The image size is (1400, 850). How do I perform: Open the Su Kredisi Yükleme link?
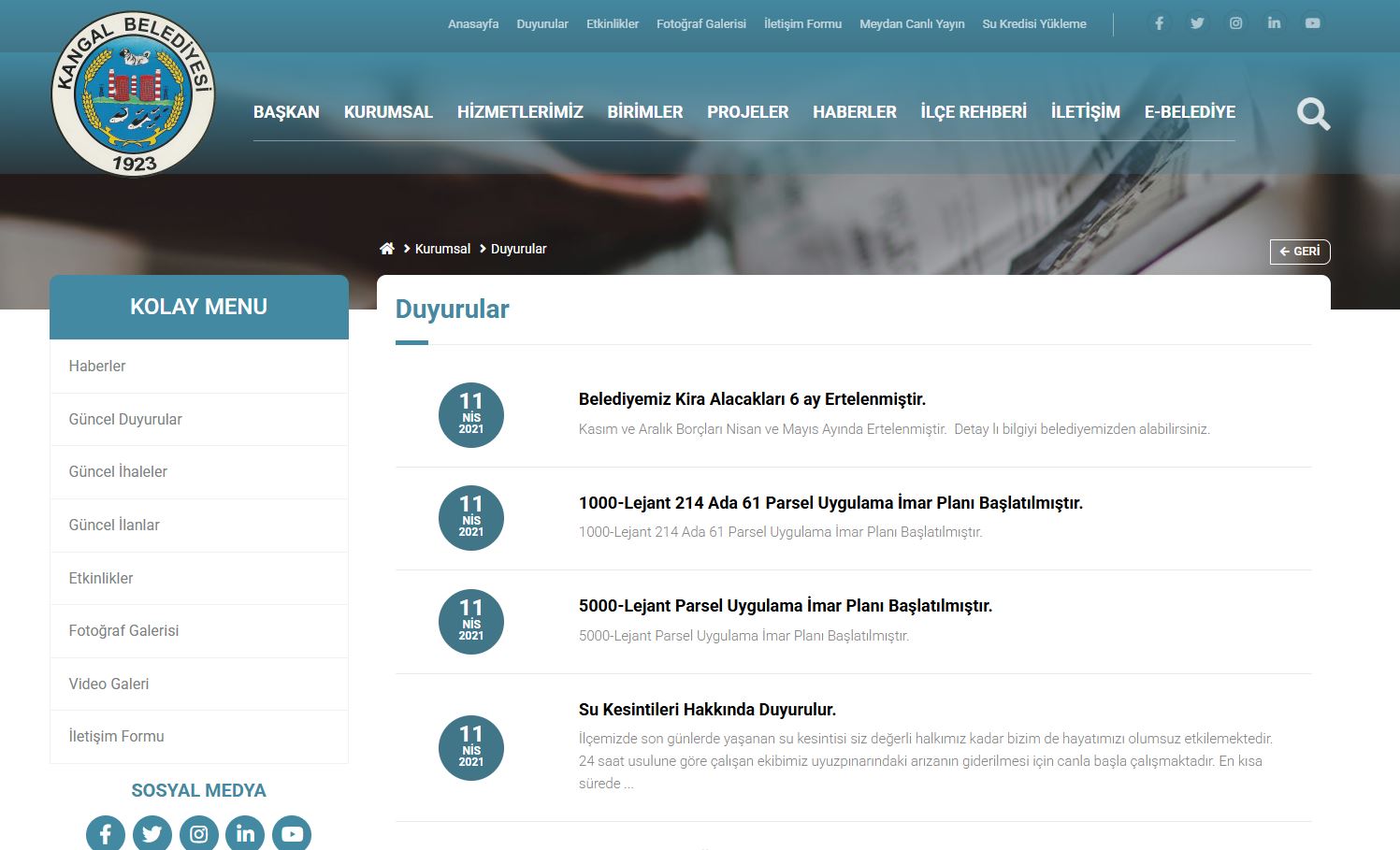(1033, 24)
